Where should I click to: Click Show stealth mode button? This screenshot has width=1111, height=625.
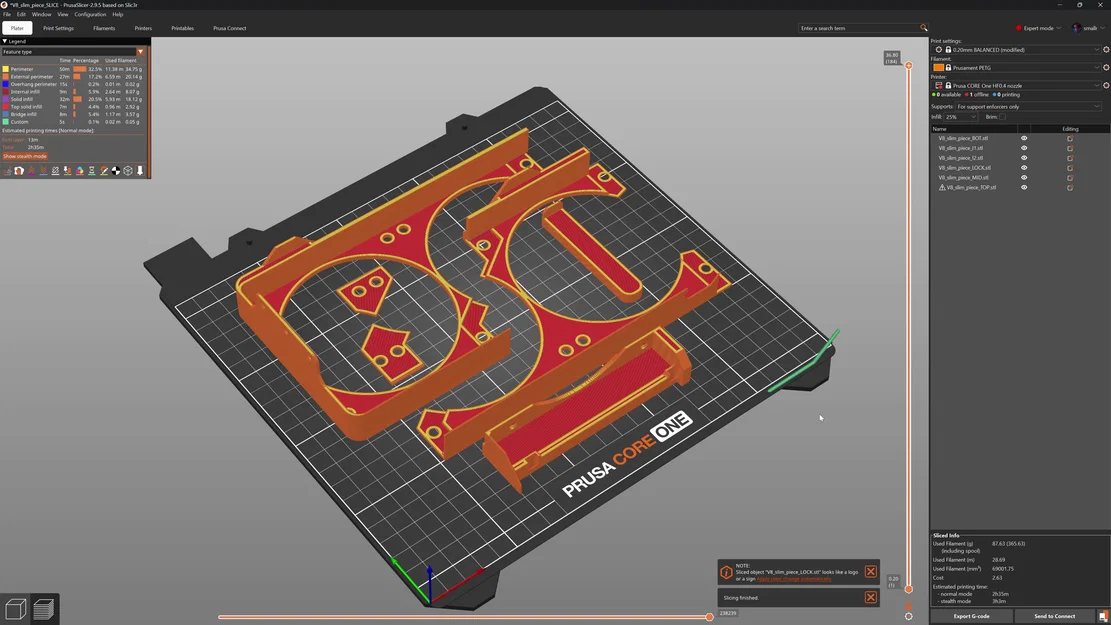pyautogui.click(x=25, y=156)
